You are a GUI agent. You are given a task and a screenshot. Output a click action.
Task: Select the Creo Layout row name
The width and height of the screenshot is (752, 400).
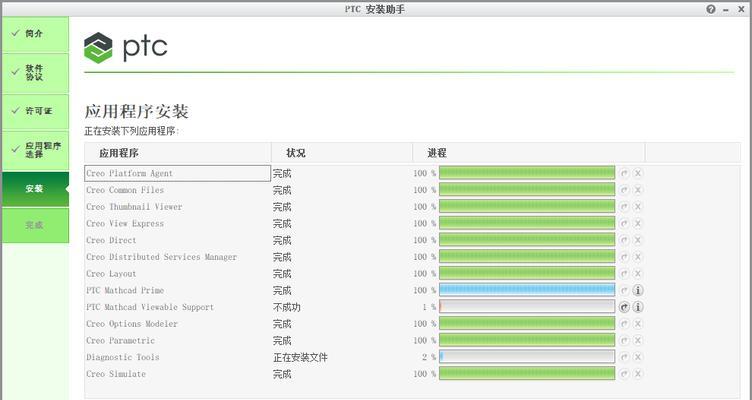pos(111,273)
